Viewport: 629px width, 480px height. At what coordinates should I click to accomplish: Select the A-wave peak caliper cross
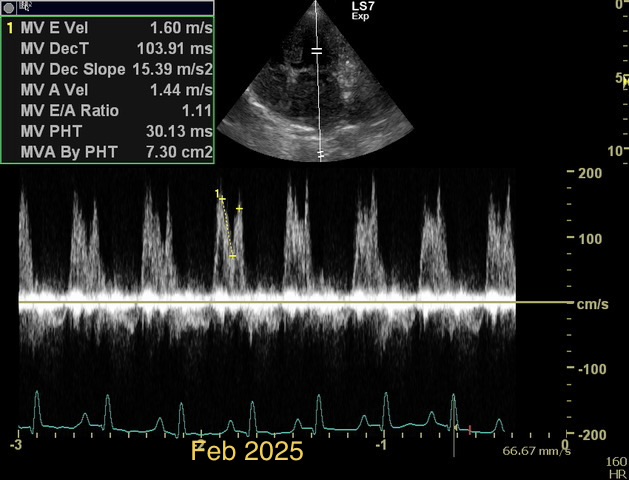pyautogui.click(x=240, y=208)
